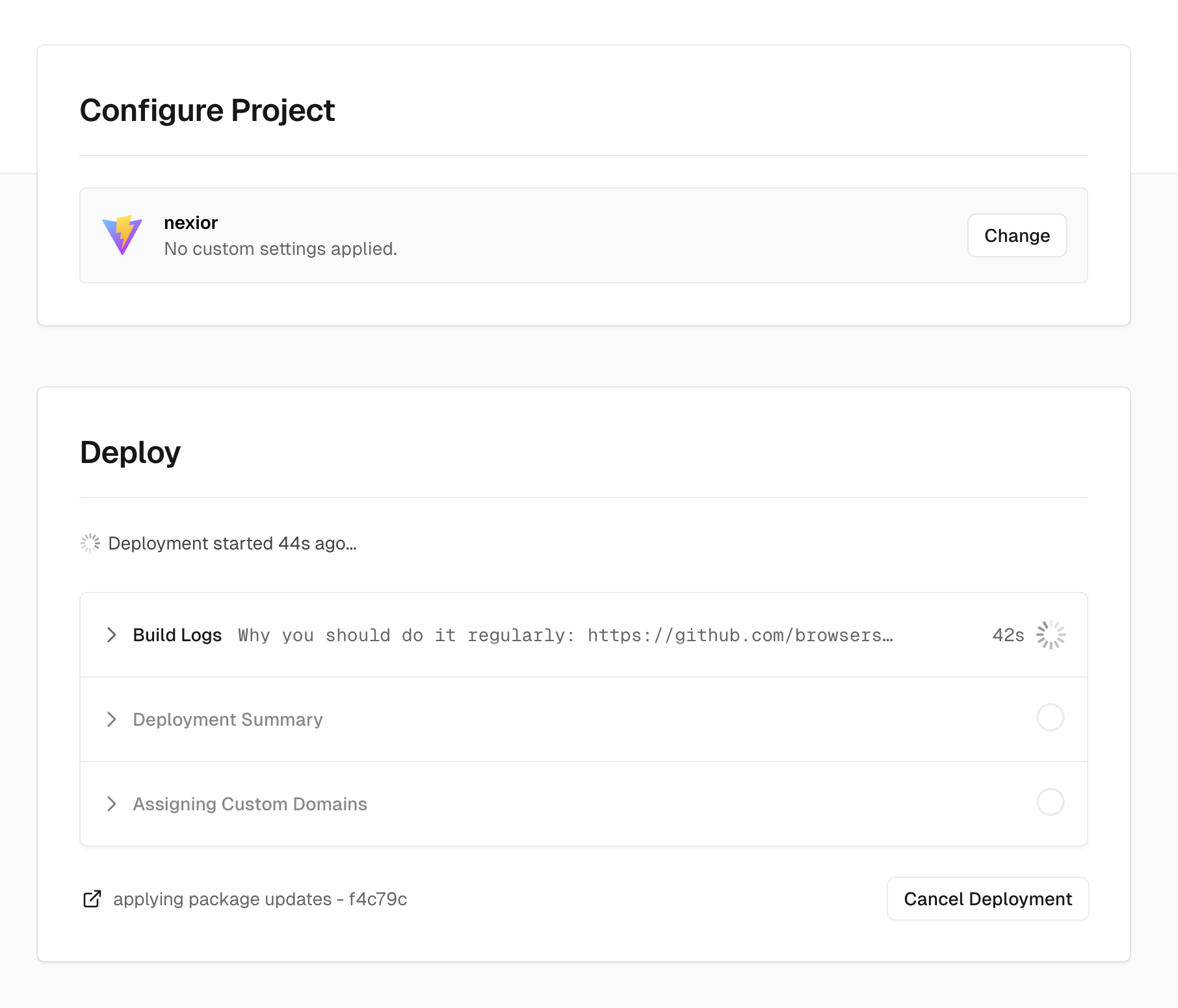Click the external link icon beside commit message

tap(92, 899)
